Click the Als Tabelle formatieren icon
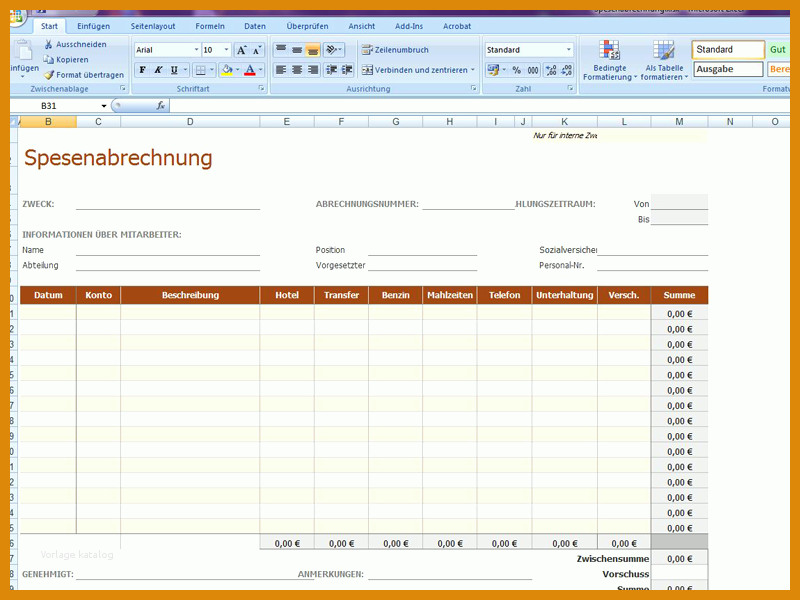This screenshot has height=600, width=800. click(664, 51)
